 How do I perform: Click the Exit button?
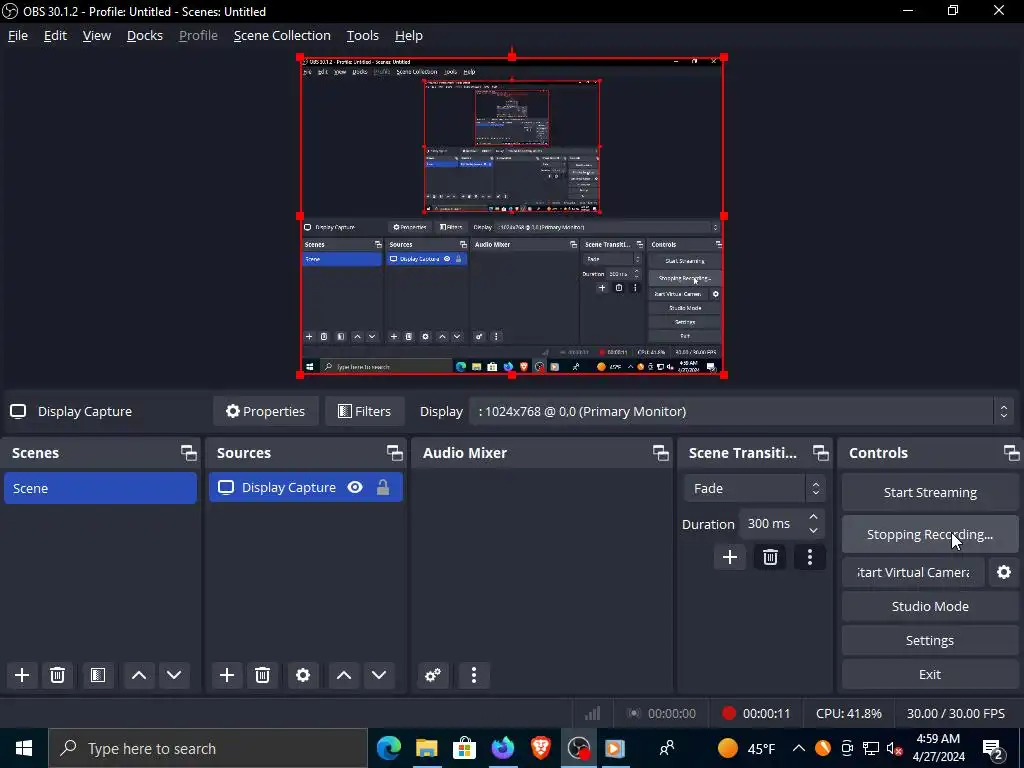[x=930, y=674]
